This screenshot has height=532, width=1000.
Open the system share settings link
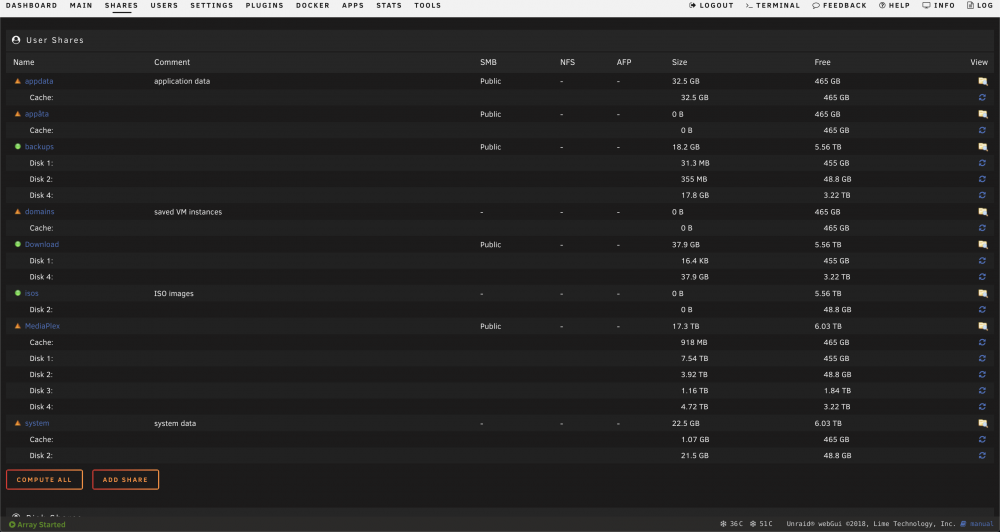pos(37,423)
